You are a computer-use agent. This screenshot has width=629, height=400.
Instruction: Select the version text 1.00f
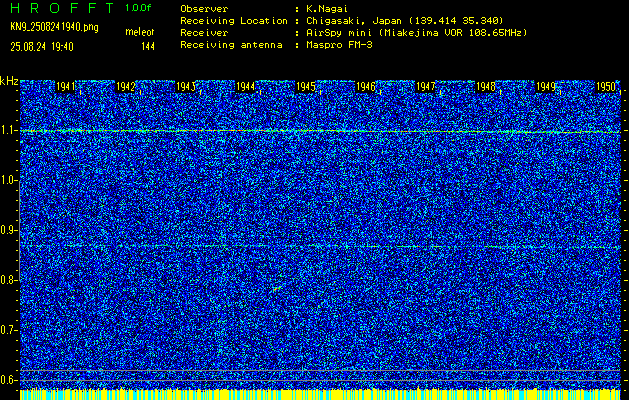pos(138,8)
